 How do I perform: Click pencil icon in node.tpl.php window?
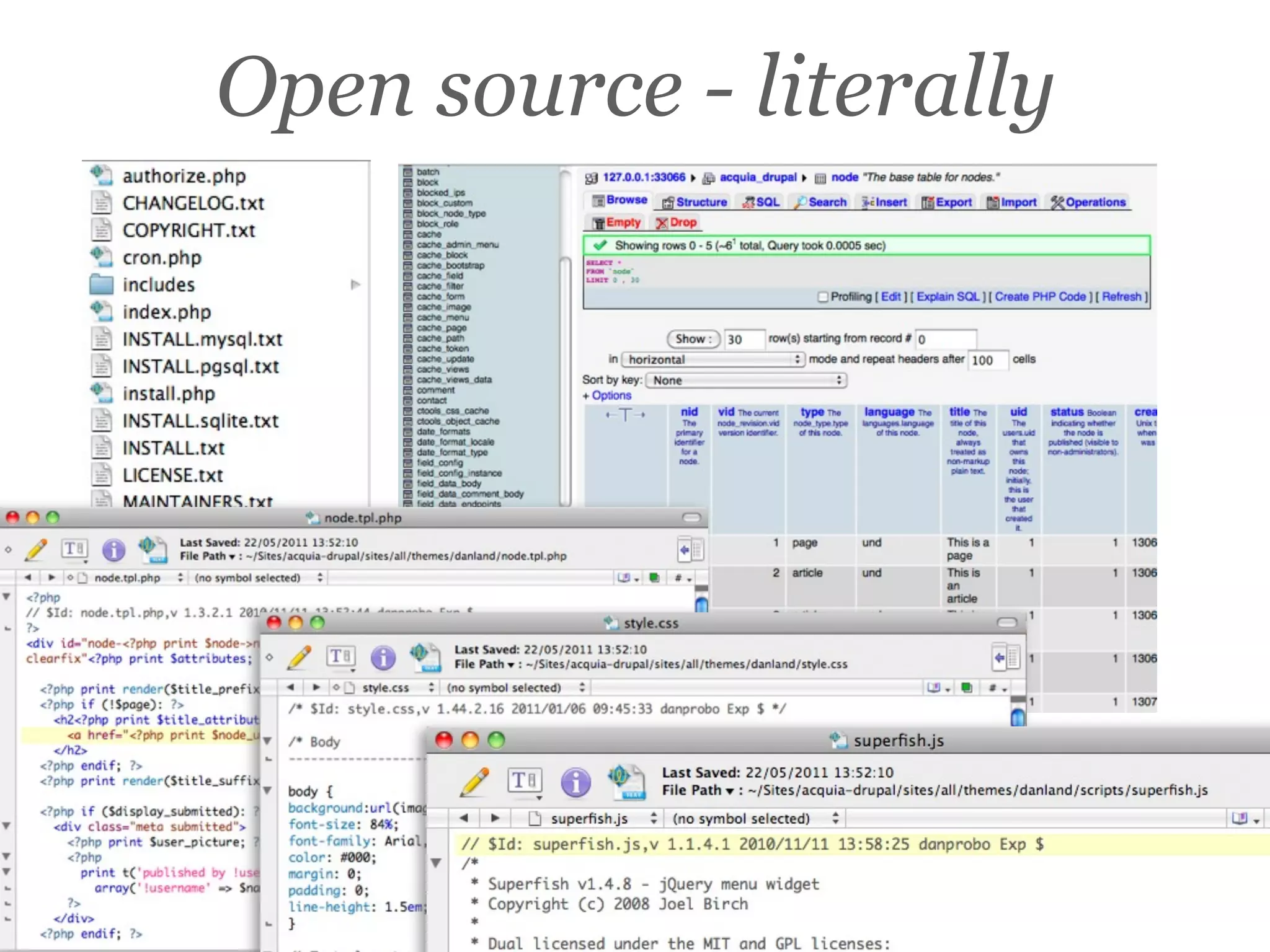37,549
